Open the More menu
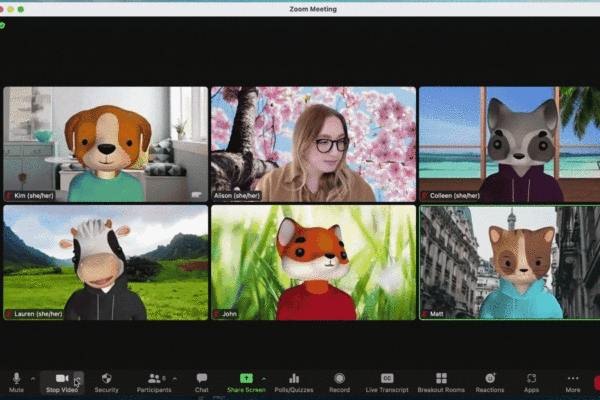Viewport: 600px width, 400px height. [573, 379]
